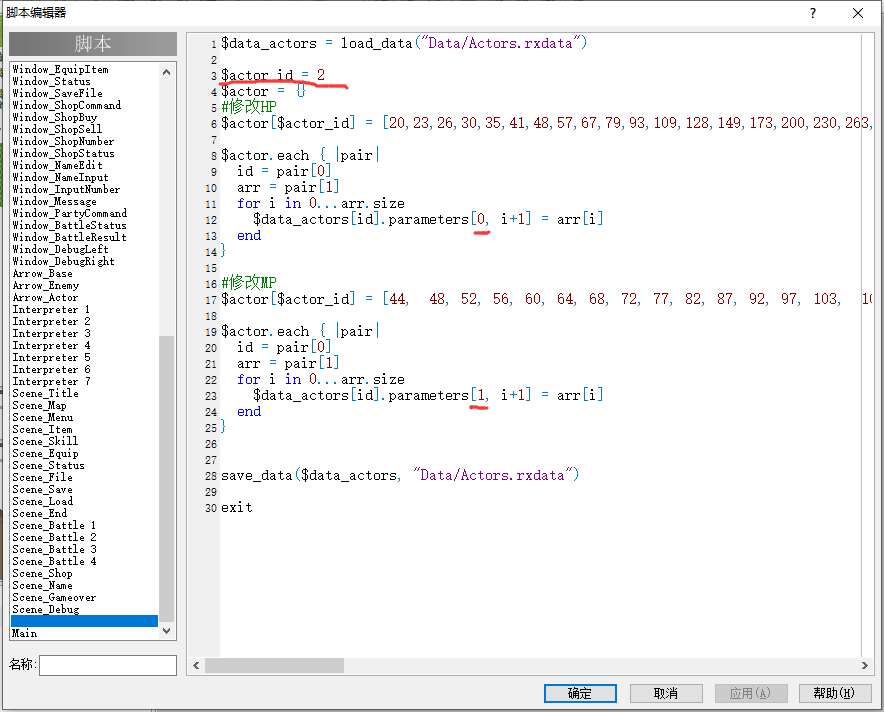Select the Window_SaveFile script

point(58,93)
